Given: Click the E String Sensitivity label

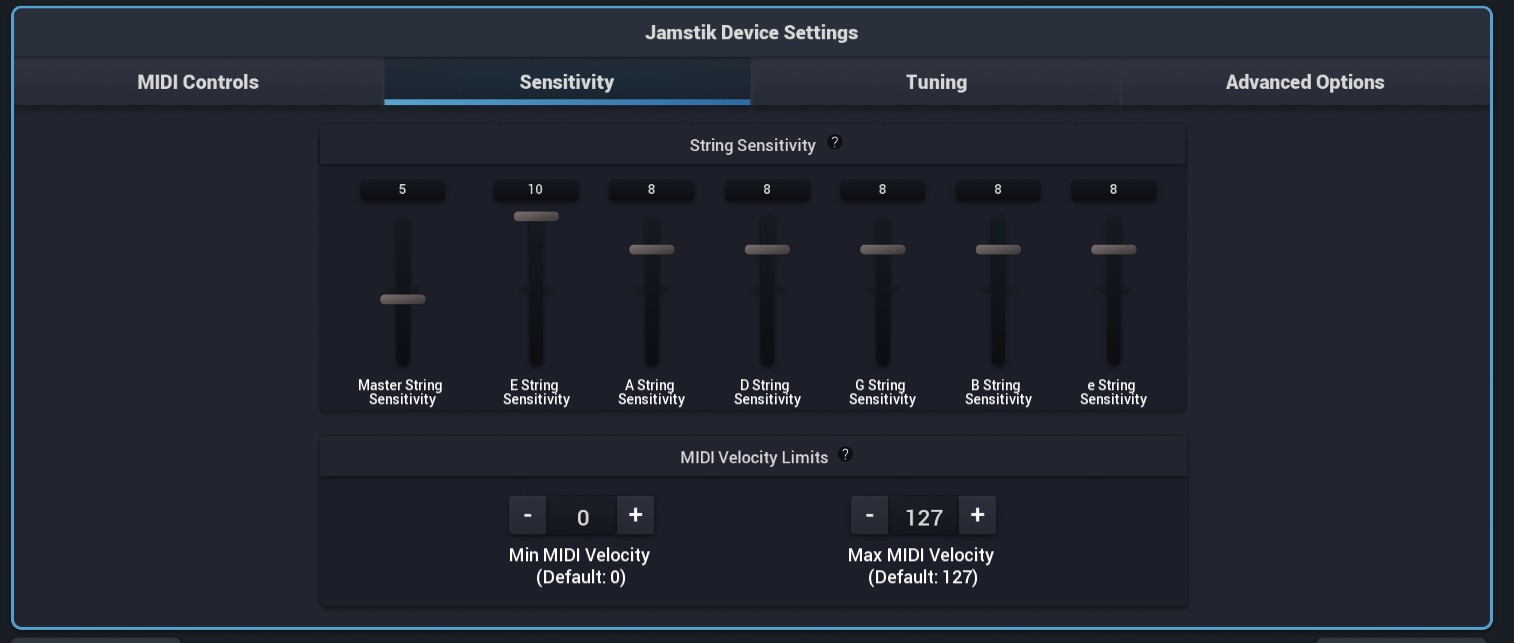Looking at the screenshot, I should coord(536,392).
